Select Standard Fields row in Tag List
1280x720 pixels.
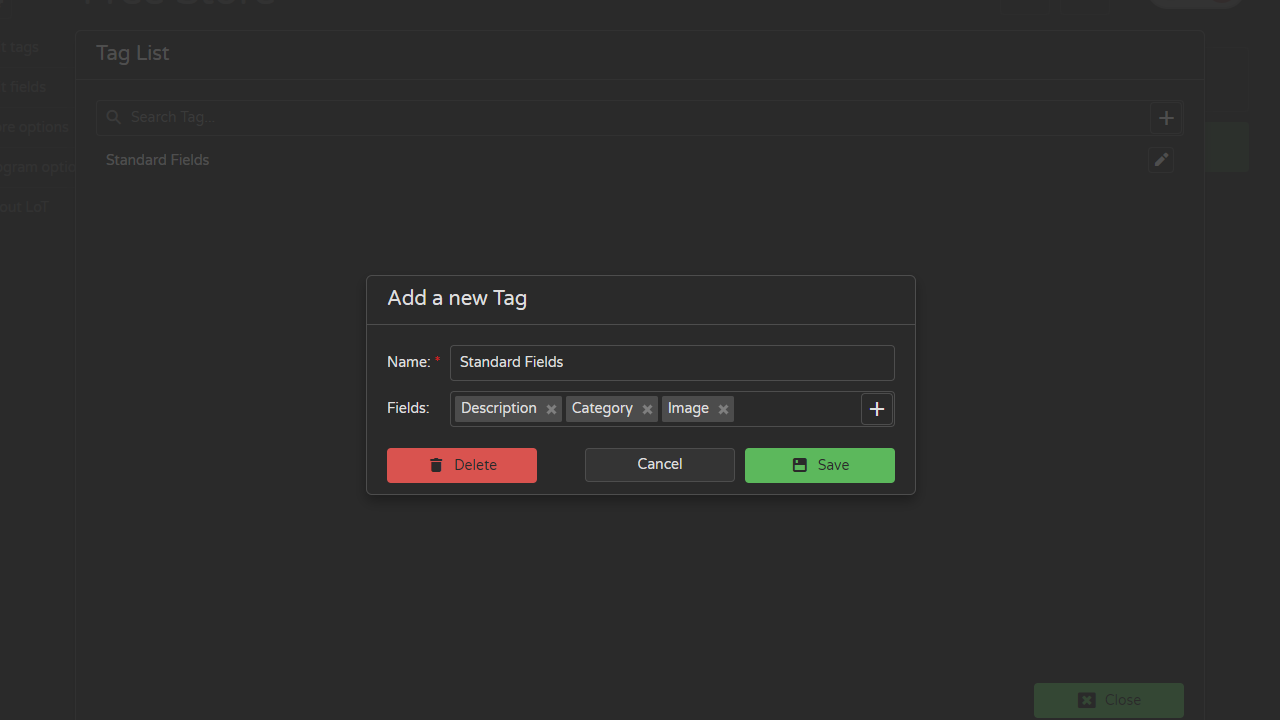click(640, 160)
